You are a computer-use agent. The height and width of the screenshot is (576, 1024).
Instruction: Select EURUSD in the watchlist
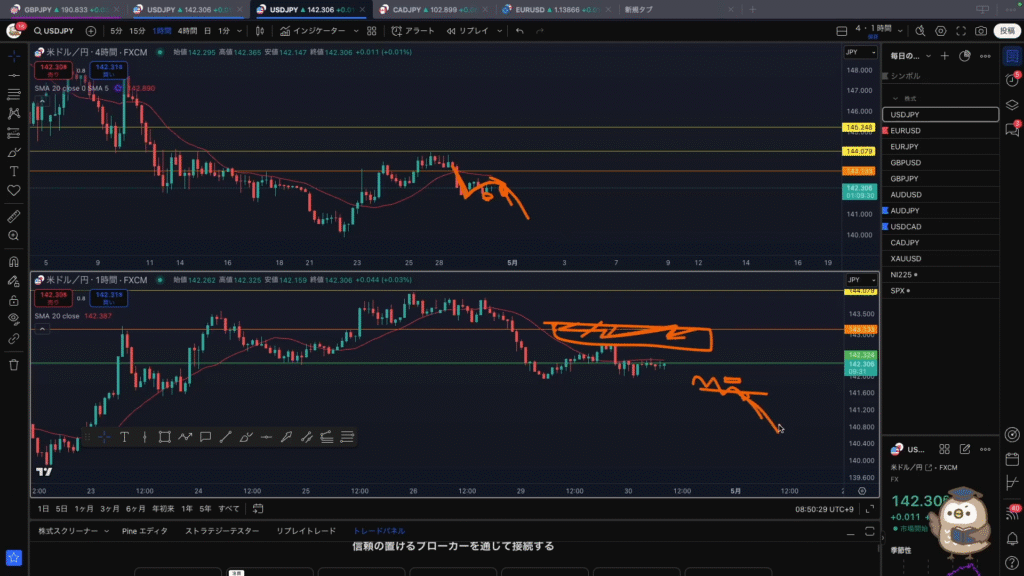[x=940, y=131]
